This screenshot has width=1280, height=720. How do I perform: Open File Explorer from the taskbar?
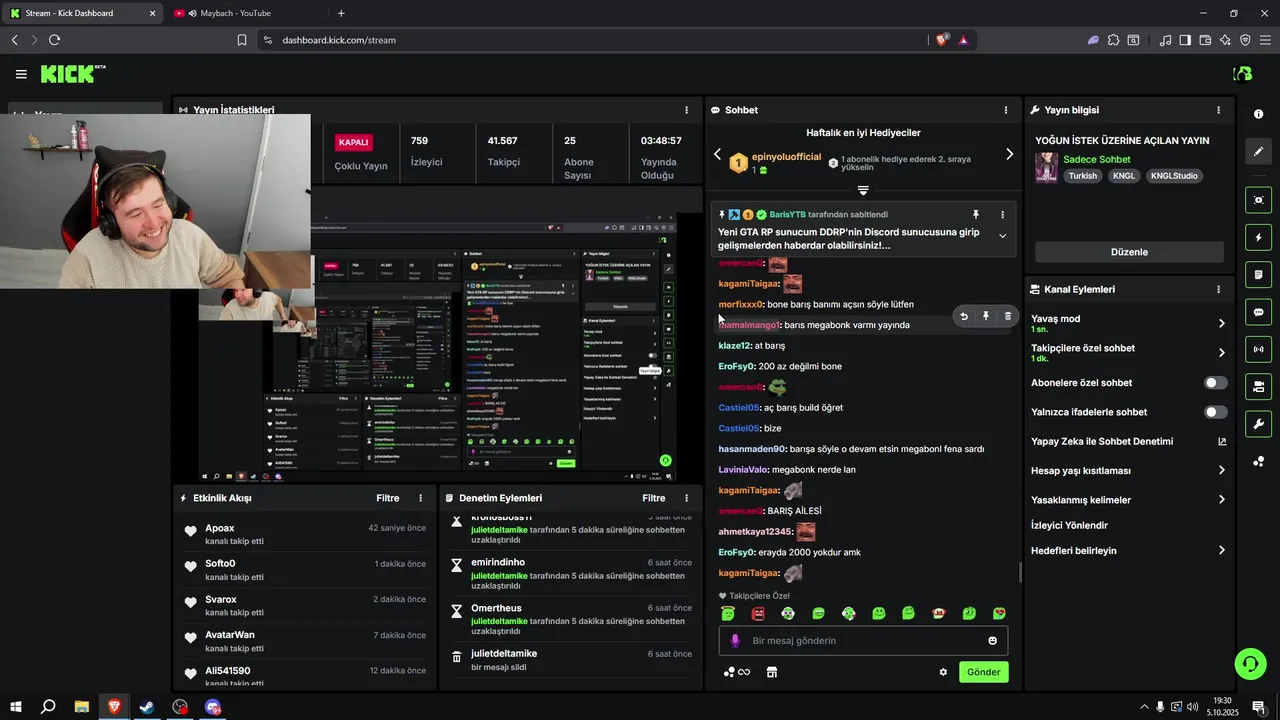[81, 707]
